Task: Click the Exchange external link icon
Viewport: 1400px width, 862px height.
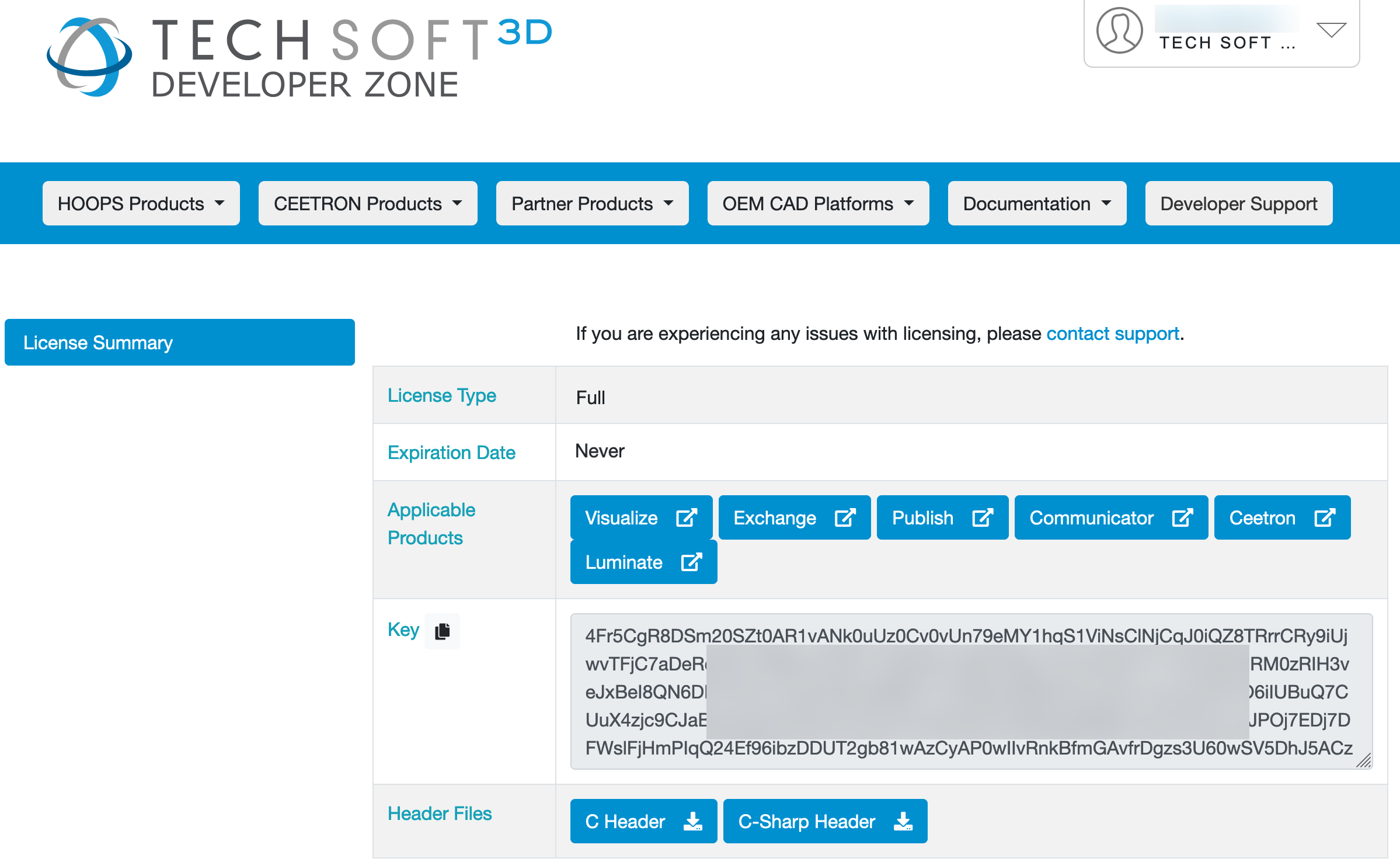Action: click(x=845, y=517)
